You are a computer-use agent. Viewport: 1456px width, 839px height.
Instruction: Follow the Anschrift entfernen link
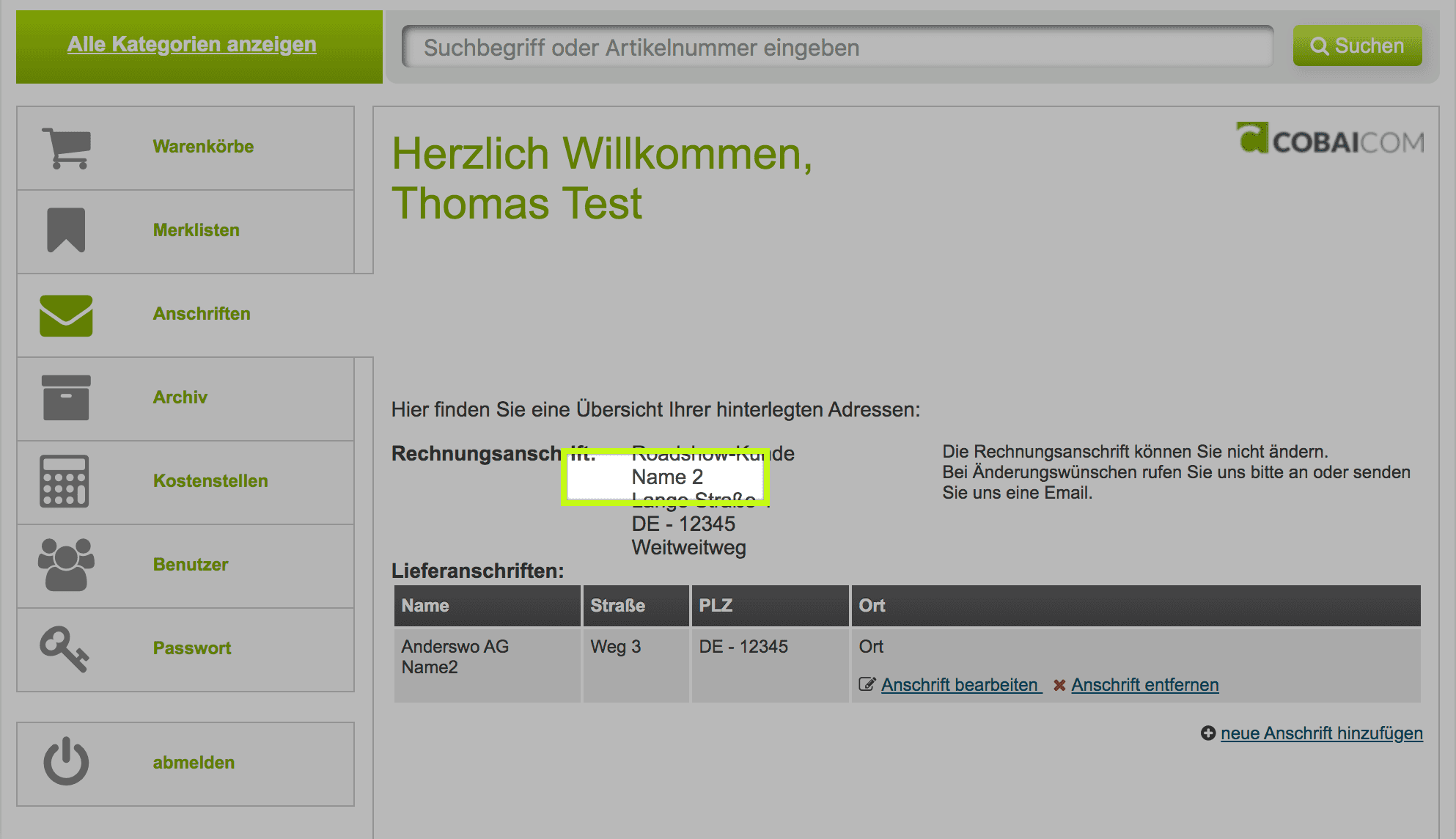point(1144,685)
